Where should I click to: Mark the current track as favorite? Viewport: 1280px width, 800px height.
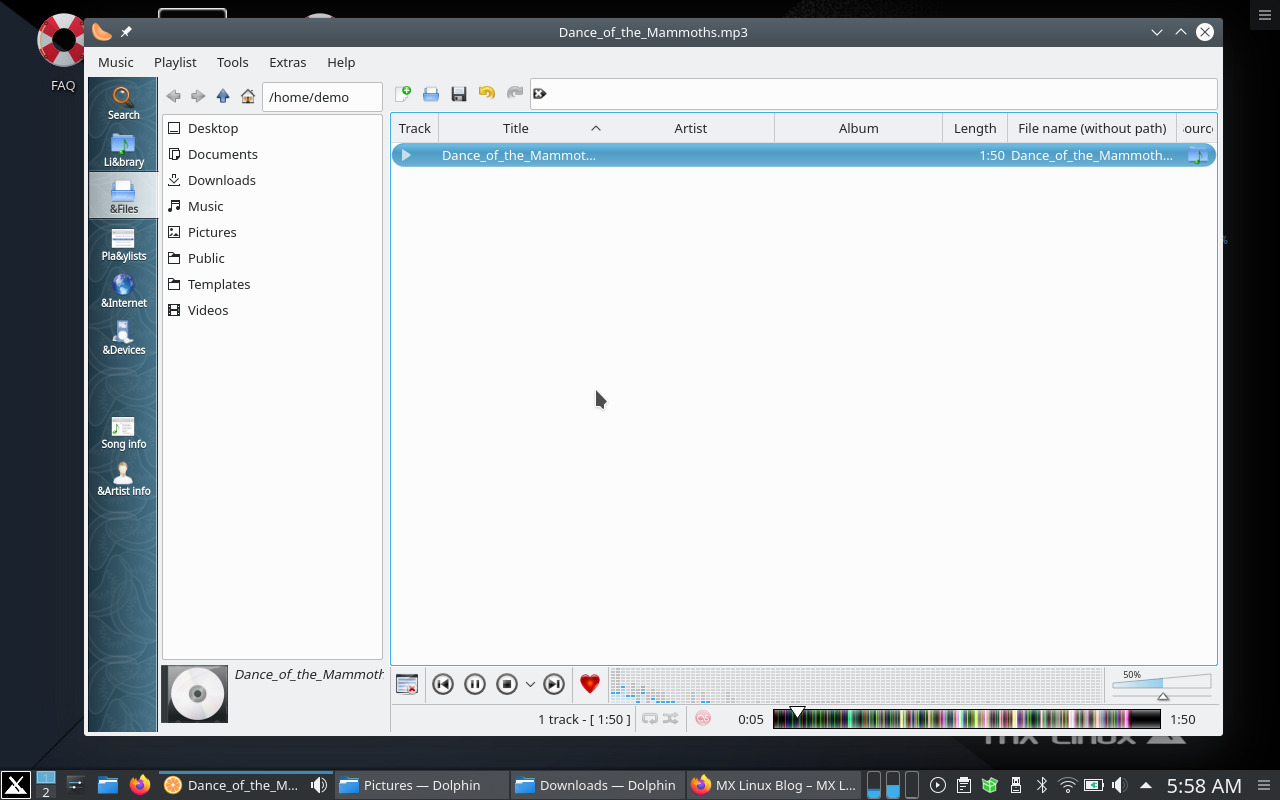(x=590, y=684)
